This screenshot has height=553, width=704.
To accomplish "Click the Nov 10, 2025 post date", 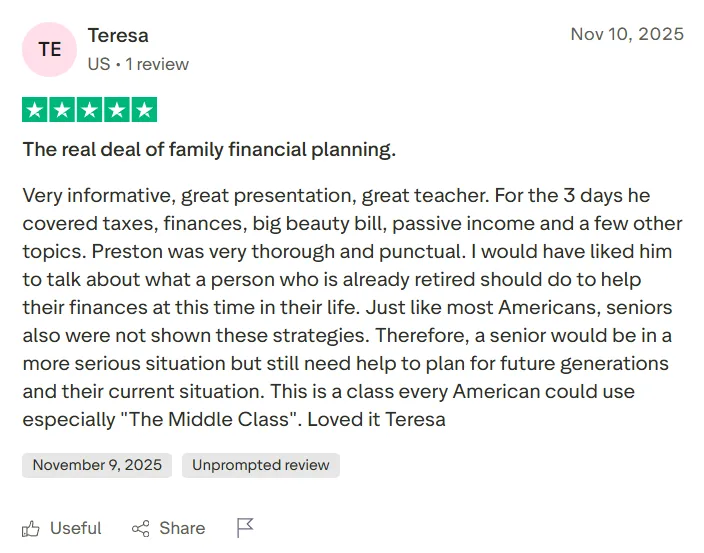I will click(x=627, y=34).
